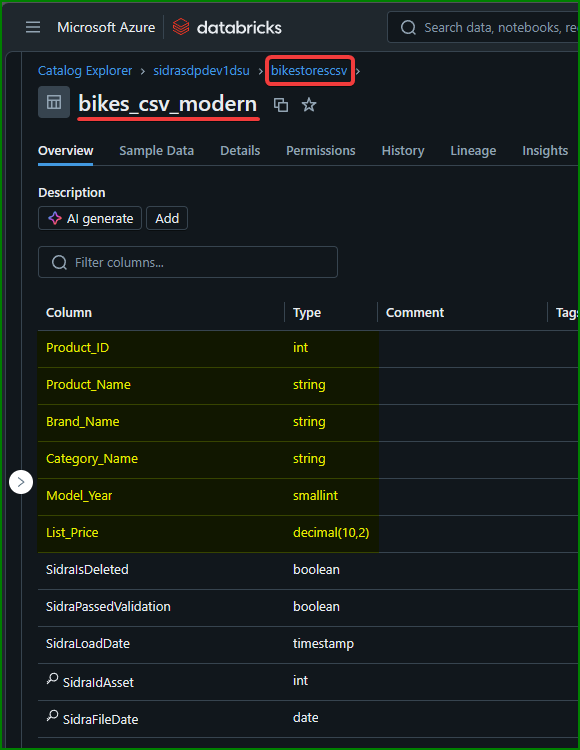Select the Product_Name column row
Image resolution: width=580 pixels, height=750 pixels.
(308, 385)
